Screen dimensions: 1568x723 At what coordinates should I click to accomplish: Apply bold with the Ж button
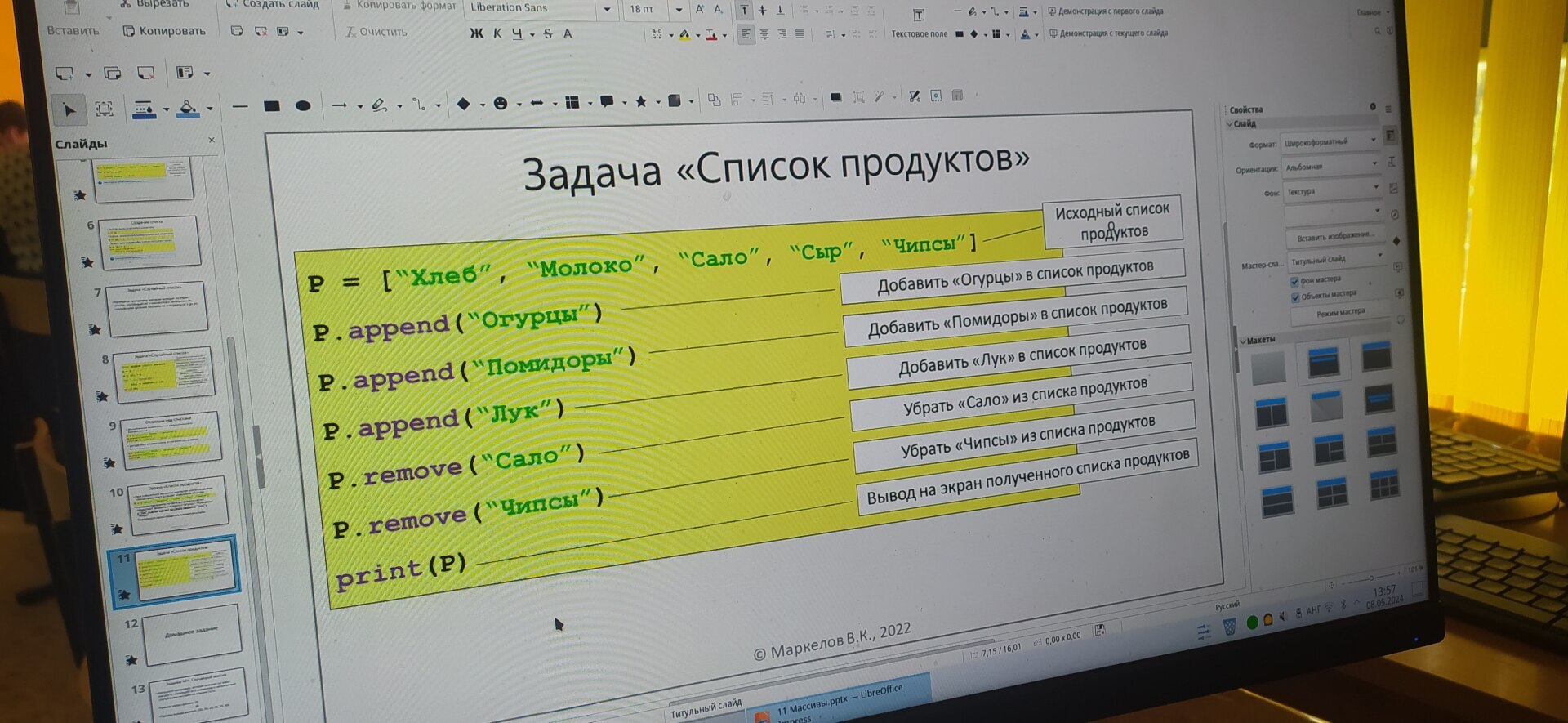tap(477, 33)
